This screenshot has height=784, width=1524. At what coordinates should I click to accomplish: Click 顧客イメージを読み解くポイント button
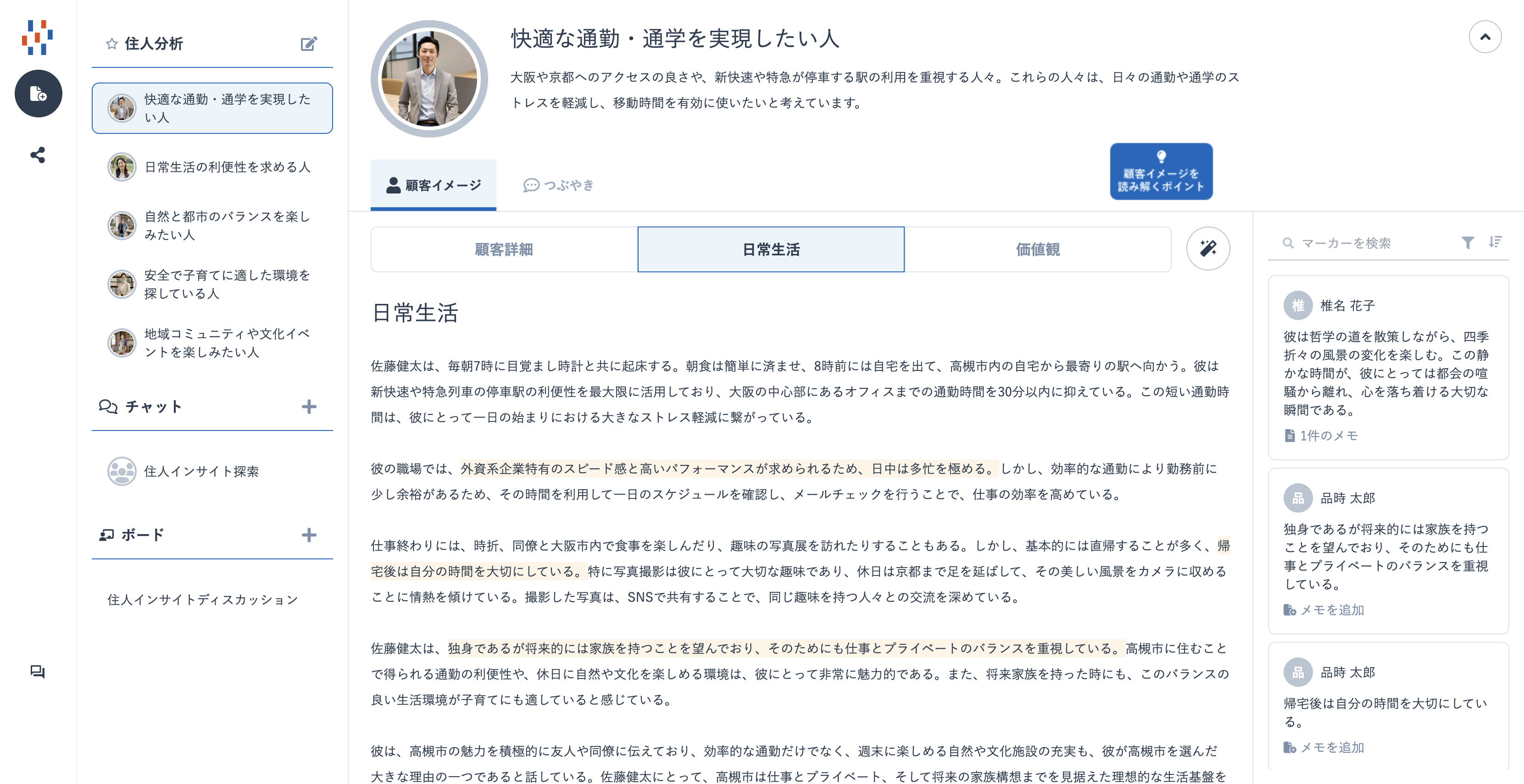click(x=1161, y=171)
